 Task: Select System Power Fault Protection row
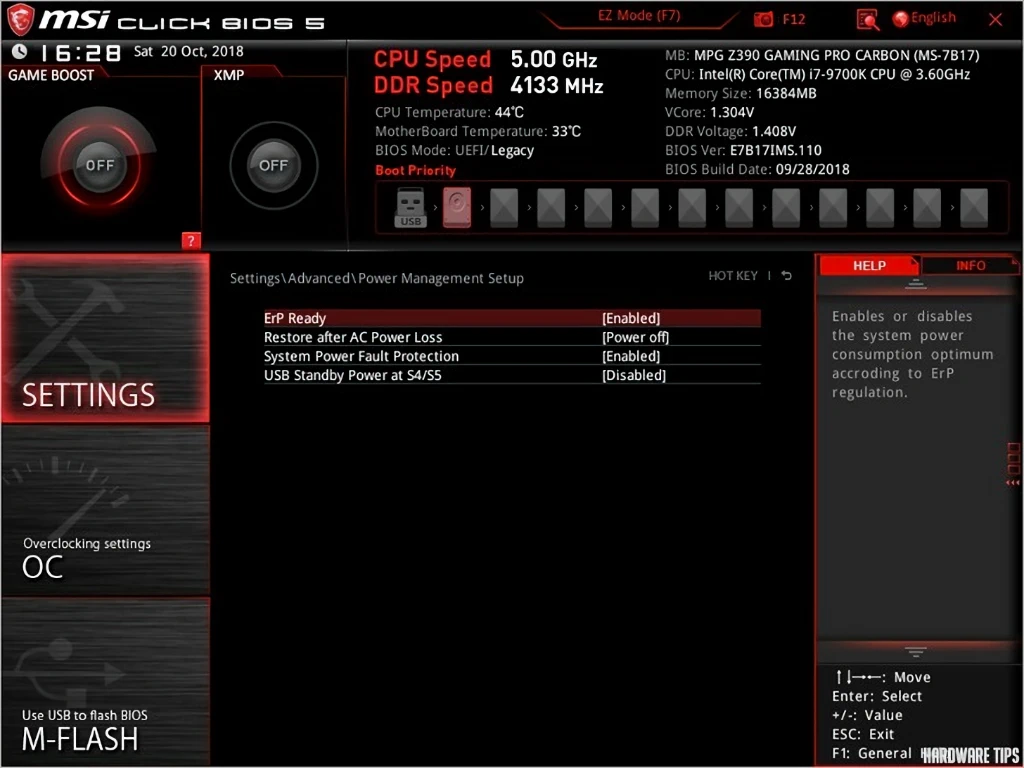click(512, 357)
